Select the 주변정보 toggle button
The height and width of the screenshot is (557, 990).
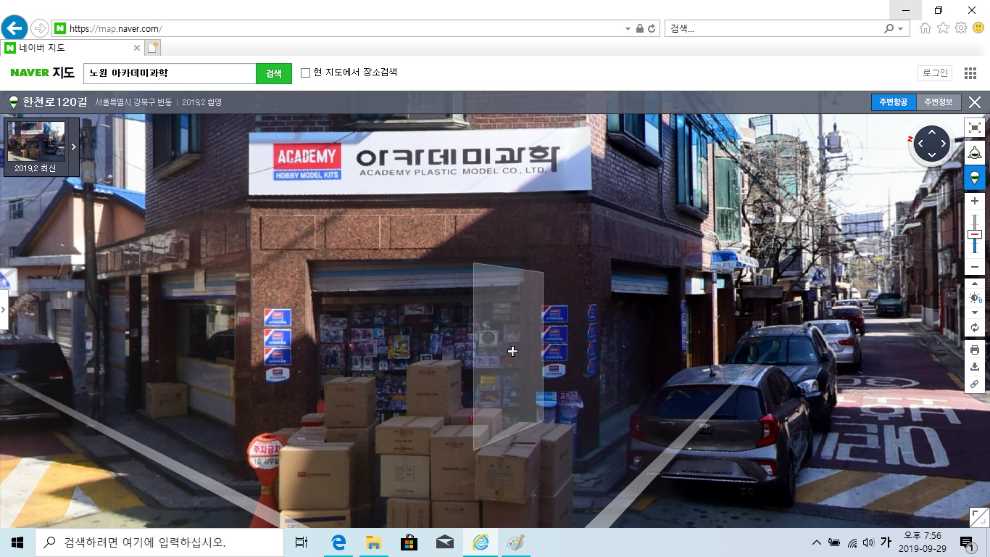click(x=940, y=102)
